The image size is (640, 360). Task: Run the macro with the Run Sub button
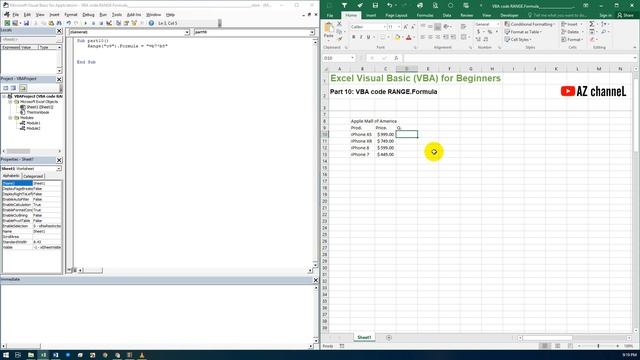click(85, 23)
